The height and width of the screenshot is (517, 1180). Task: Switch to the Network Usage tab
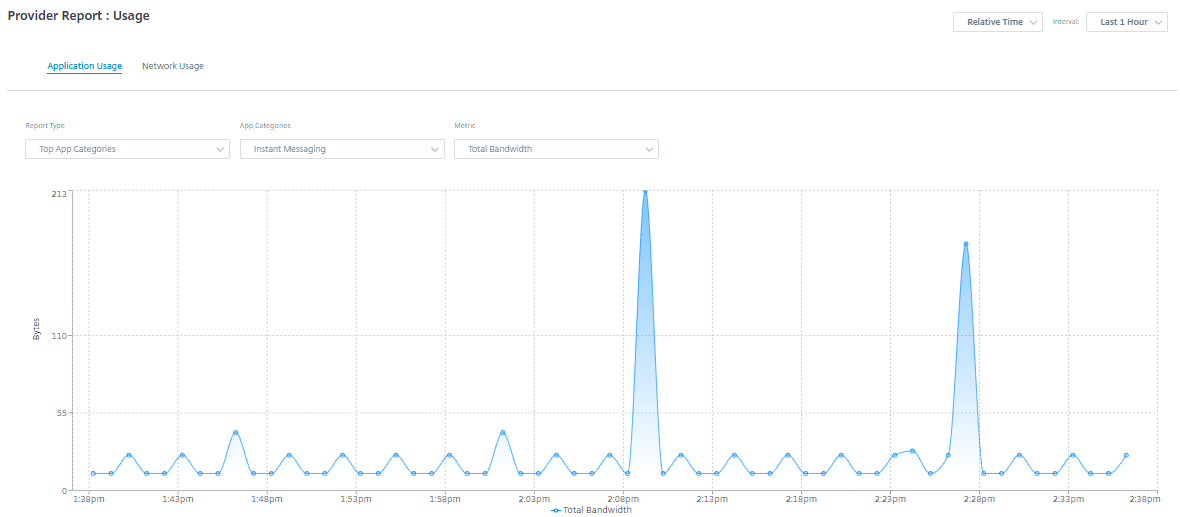[x=173, y=66]
